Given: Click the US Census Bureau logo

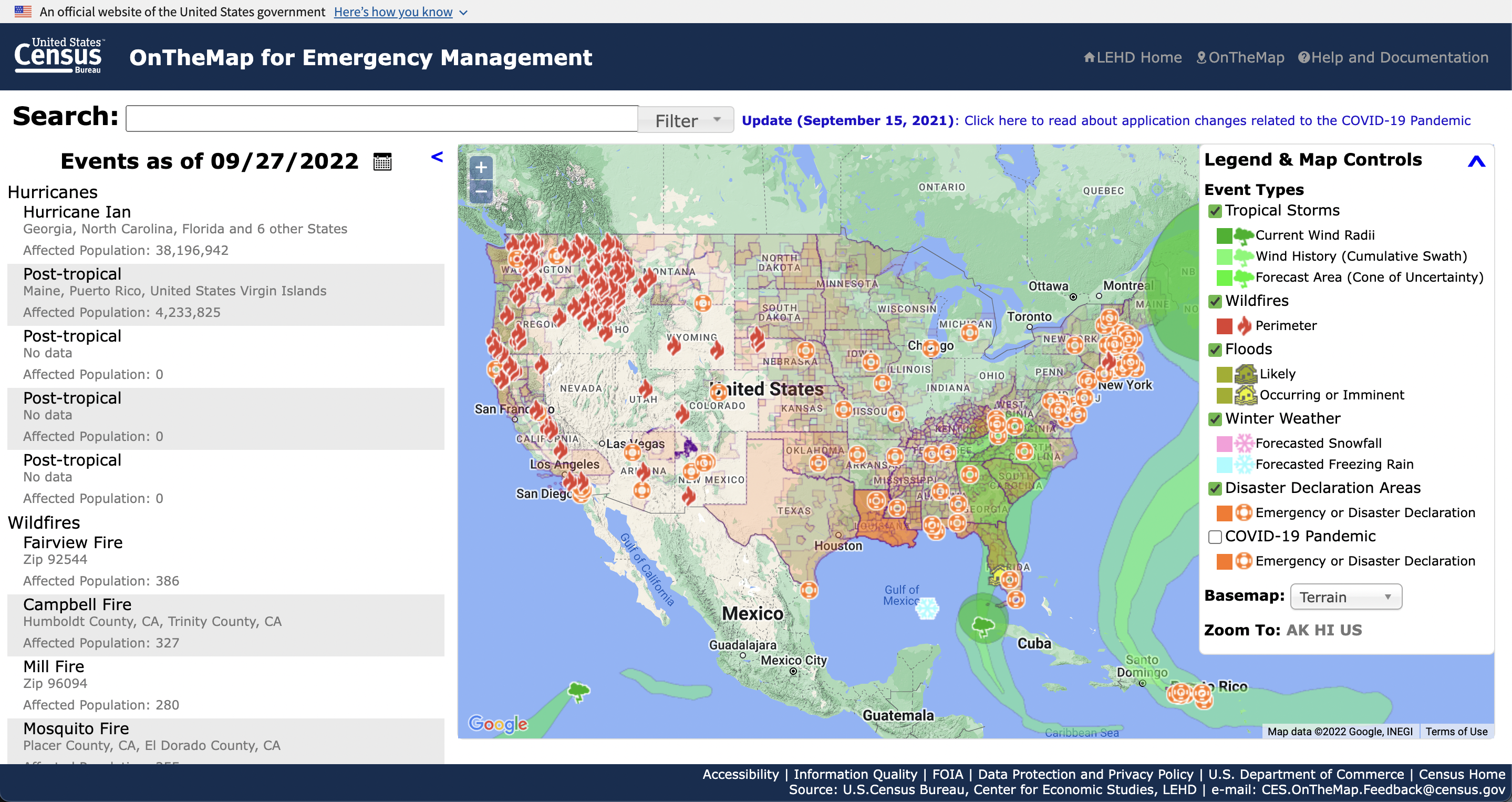Looking at the screenshot, I should click(59, 56).
